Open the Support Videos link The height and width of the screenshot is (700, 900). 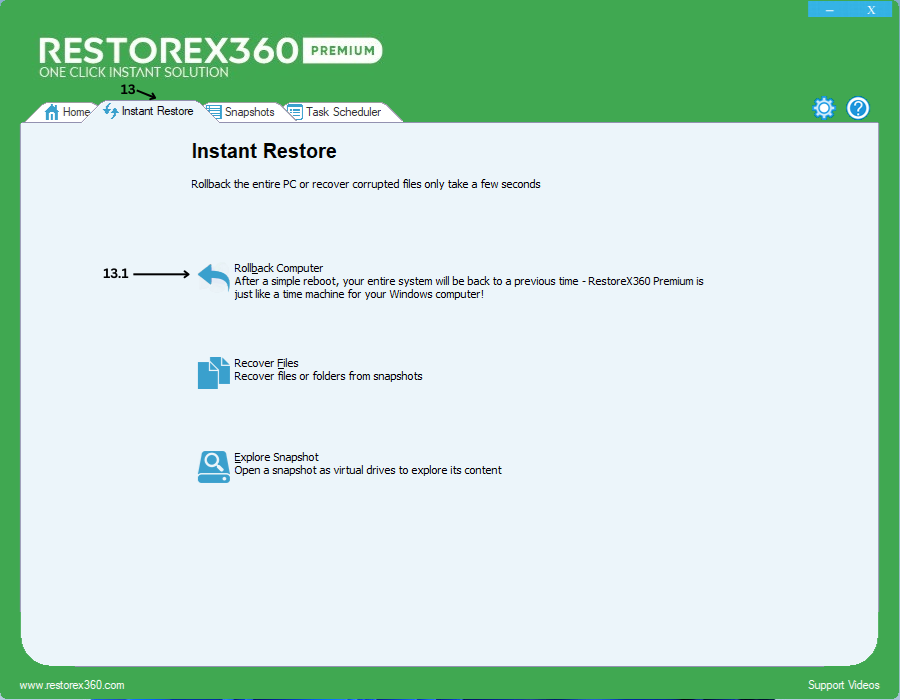(x=843, y=685)
